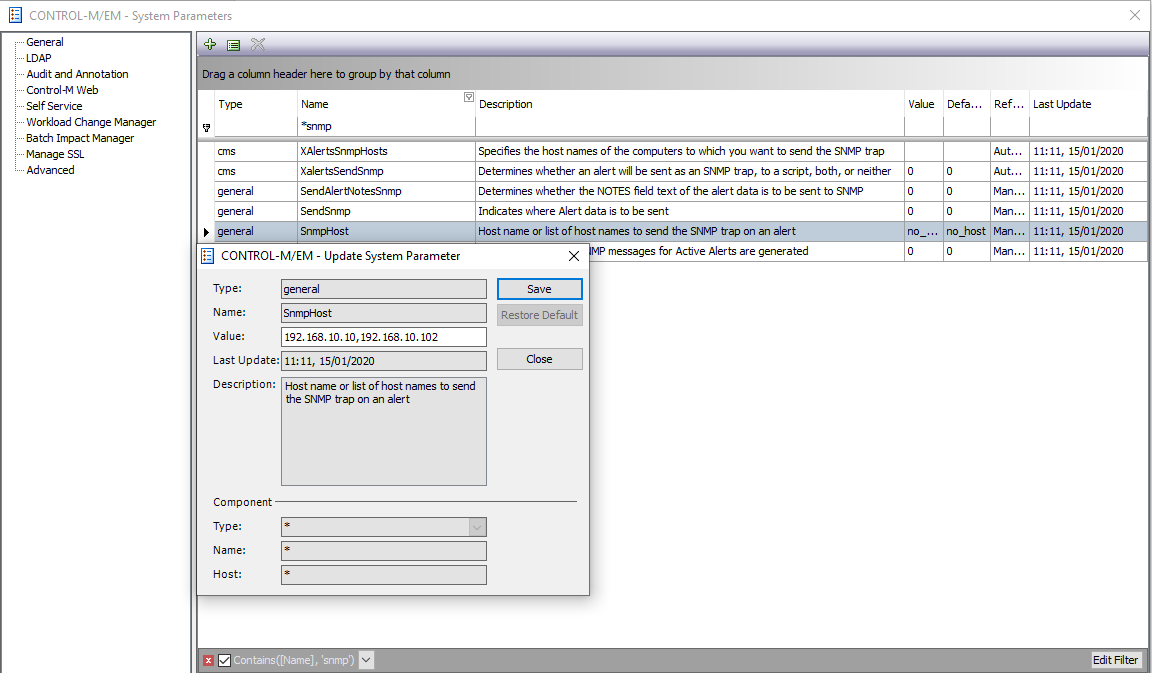Click the System Parameters window title icon

point(15,15)
